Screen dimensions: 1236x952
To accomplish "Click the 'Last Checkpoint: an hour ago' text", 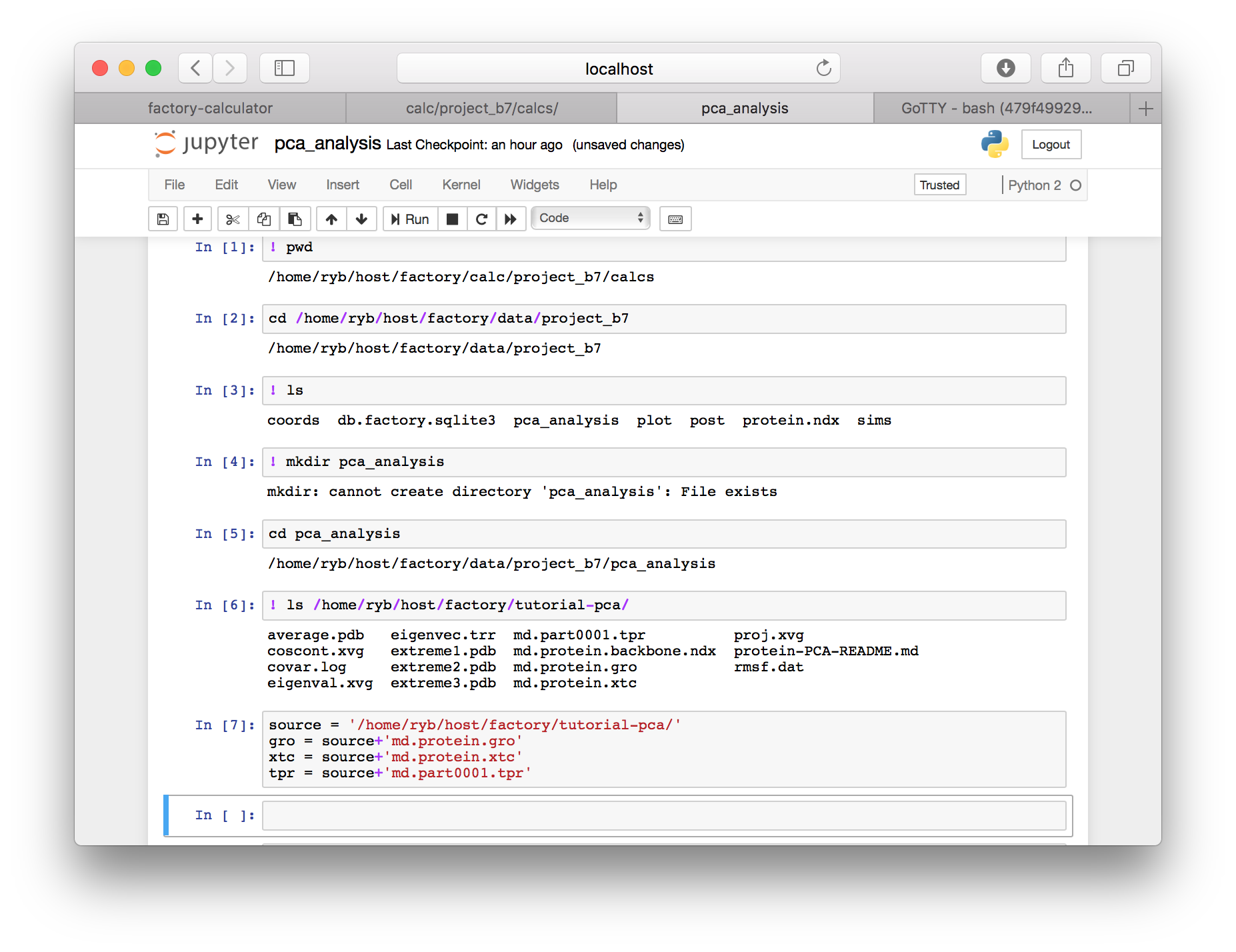I will pos(474,145).
